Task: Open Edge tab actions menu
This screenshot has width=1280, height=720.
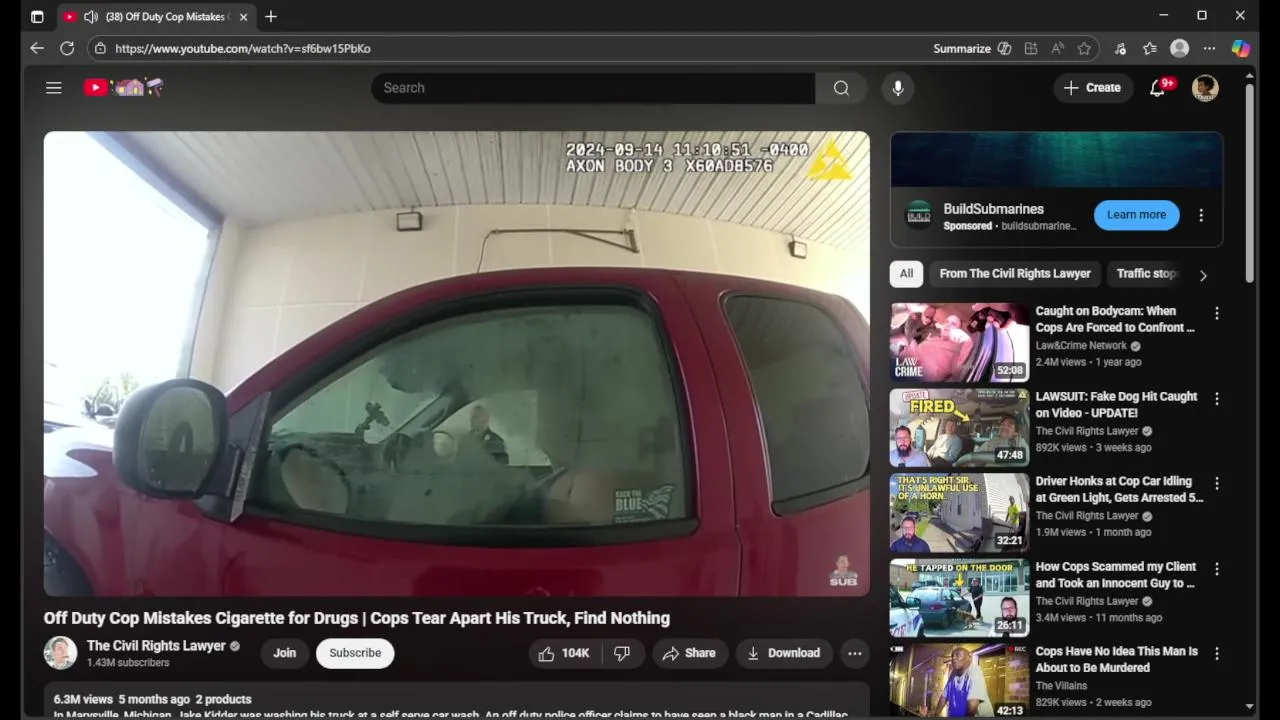Action: tap(37, 17)
